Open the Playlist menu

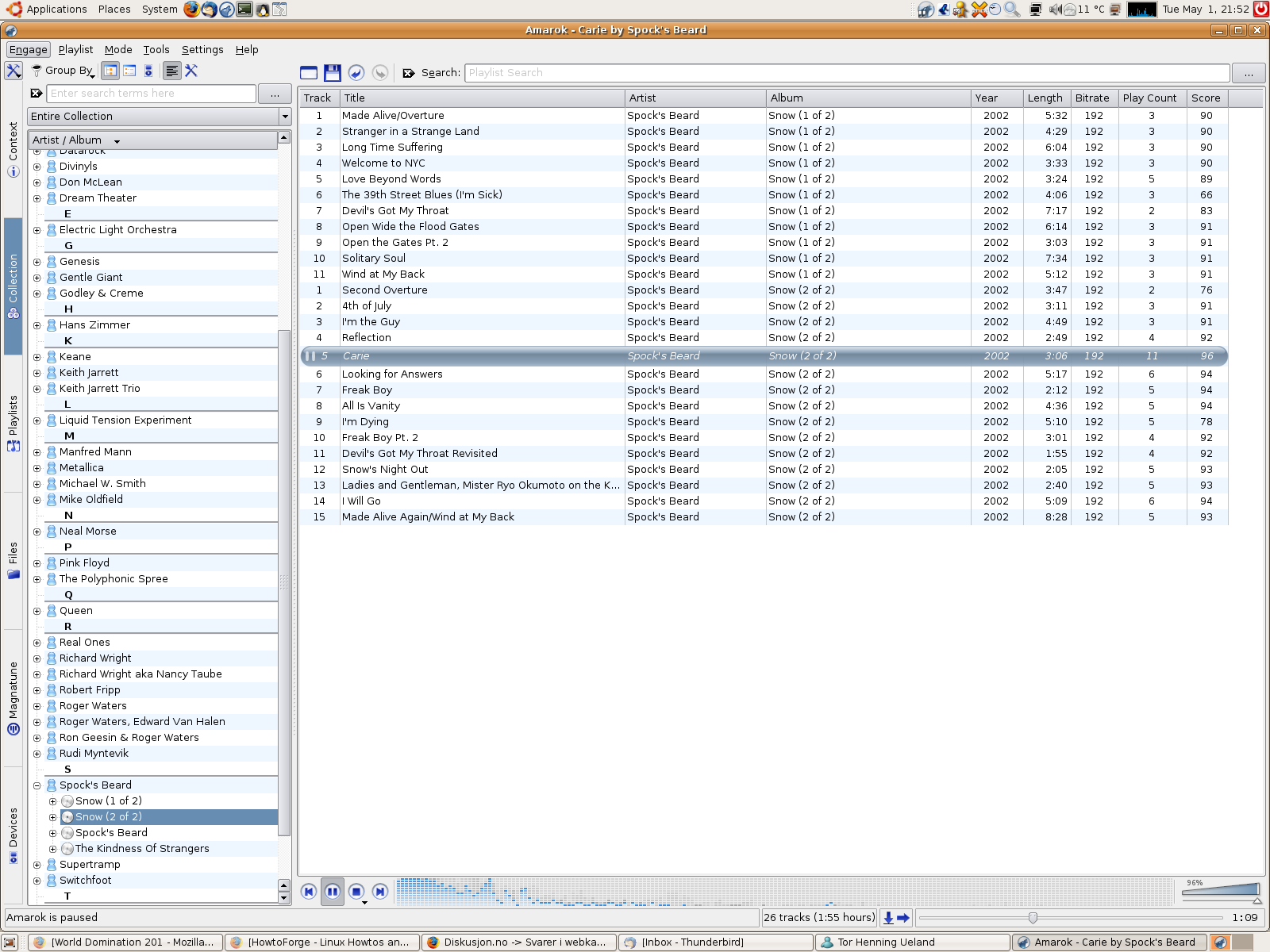[75, 49]
